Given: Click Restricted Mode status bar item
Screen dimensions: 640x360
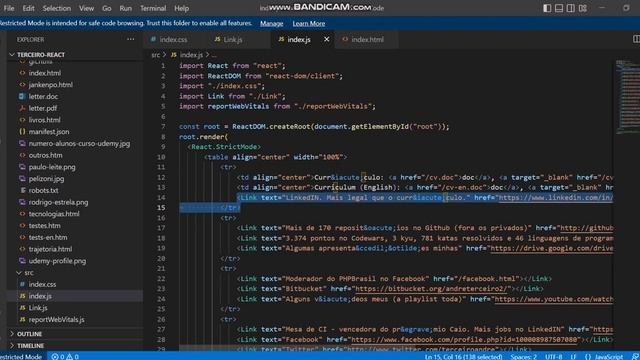Looking at the screenshot, I should coord(21,356).
